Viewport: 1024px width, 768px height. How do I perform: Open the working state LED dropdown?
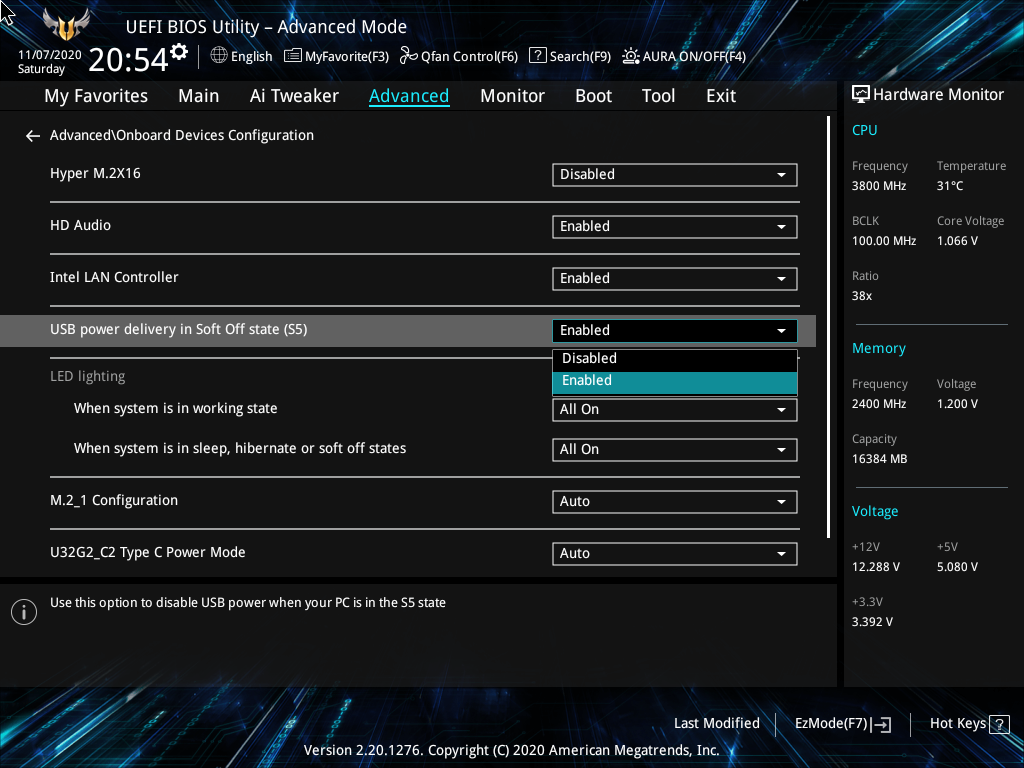coord(675,410)
